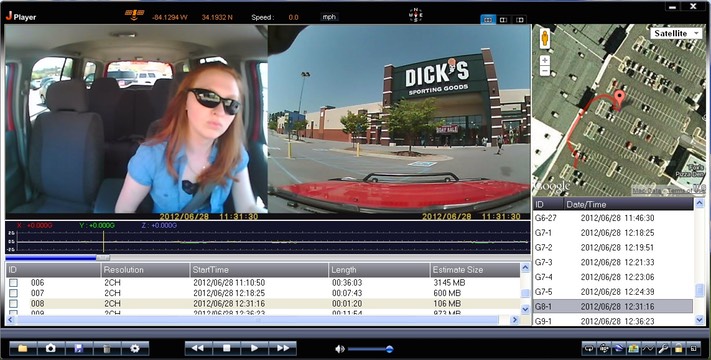Click the 600 MB size cell
Screen dimensions: 711x360
pyautogui.click(x=447, y=293)
